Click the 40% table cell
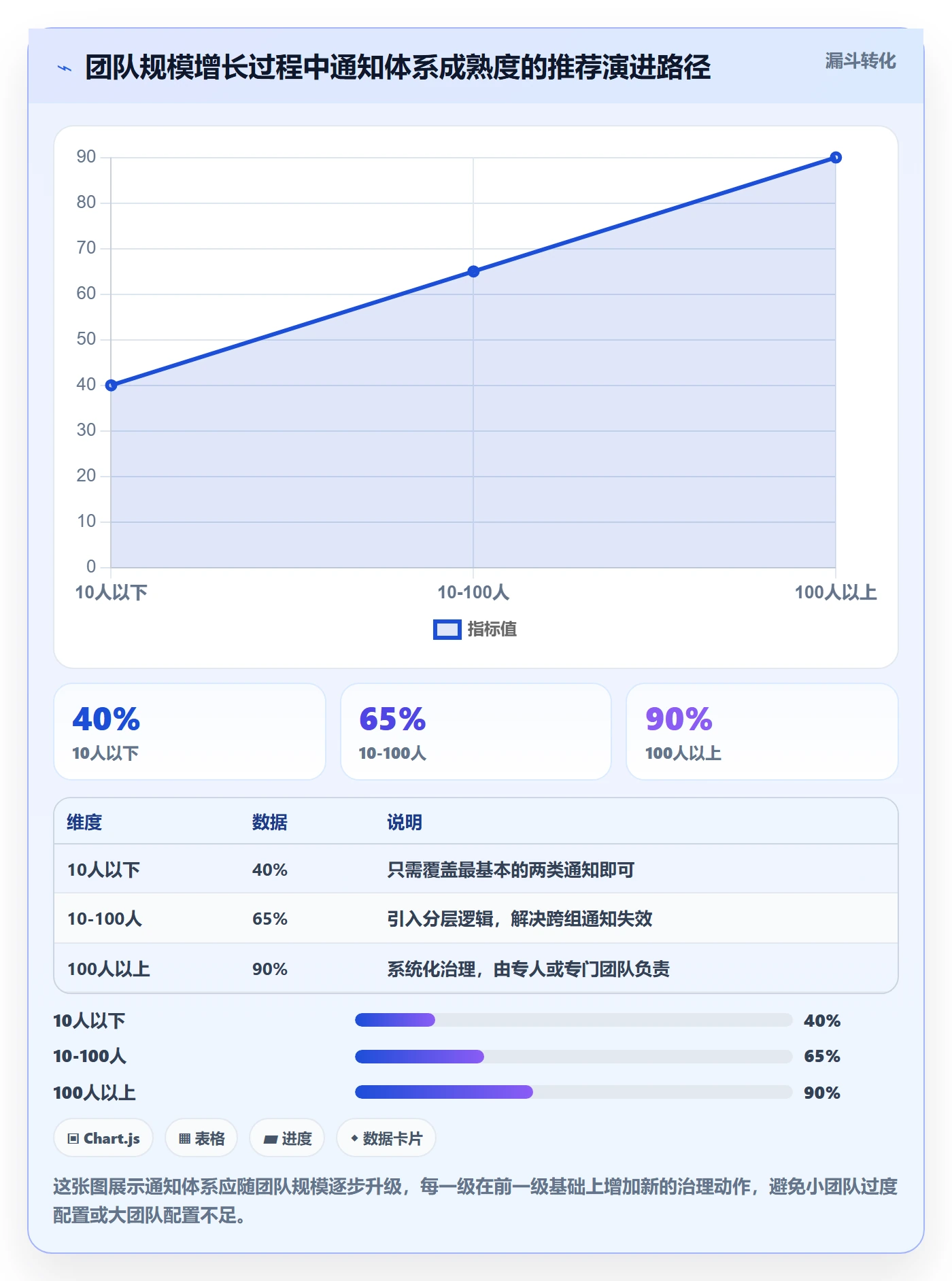Viewport: 952px width, 1281px height. tap(270, 870)
